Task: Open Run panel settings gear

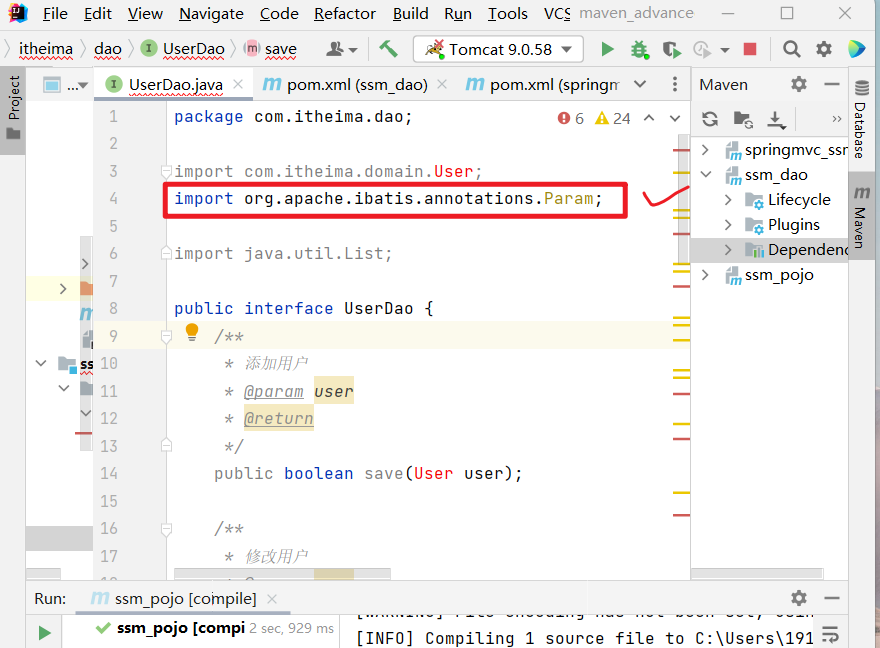Action: [x=799, y=598]
